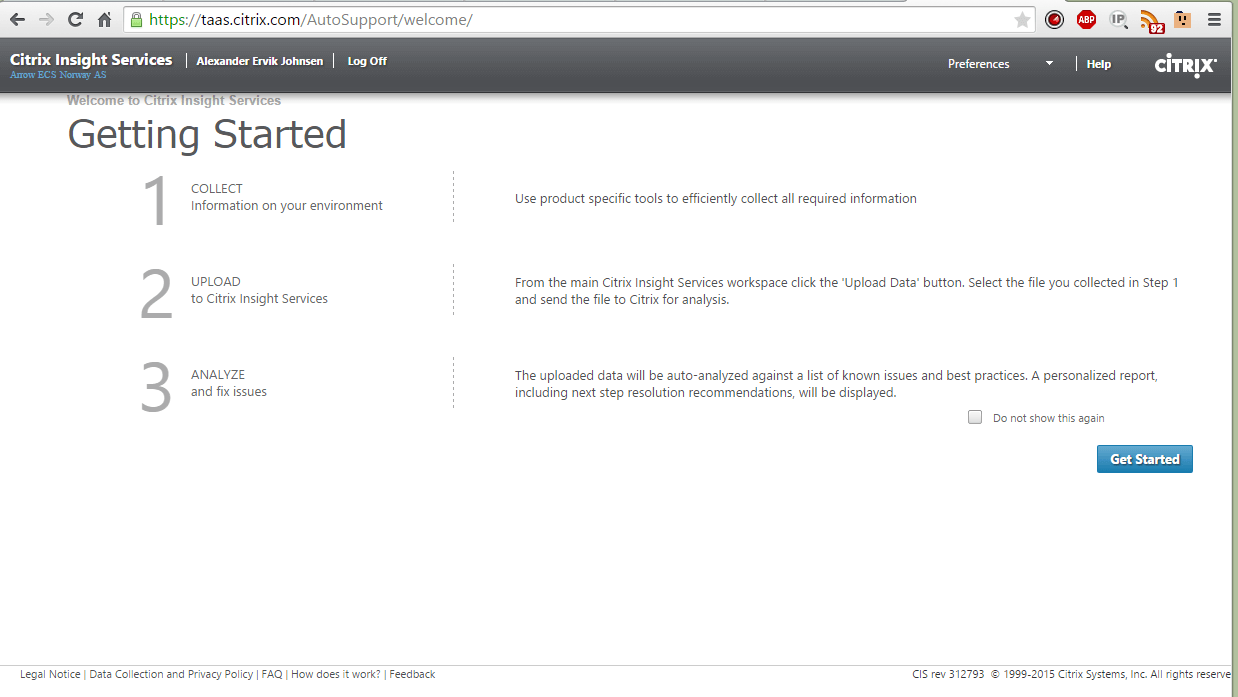This screenshot has width=1238, height=697.
Task: Click the large step number 2
Action: click(x=157, y=294)
